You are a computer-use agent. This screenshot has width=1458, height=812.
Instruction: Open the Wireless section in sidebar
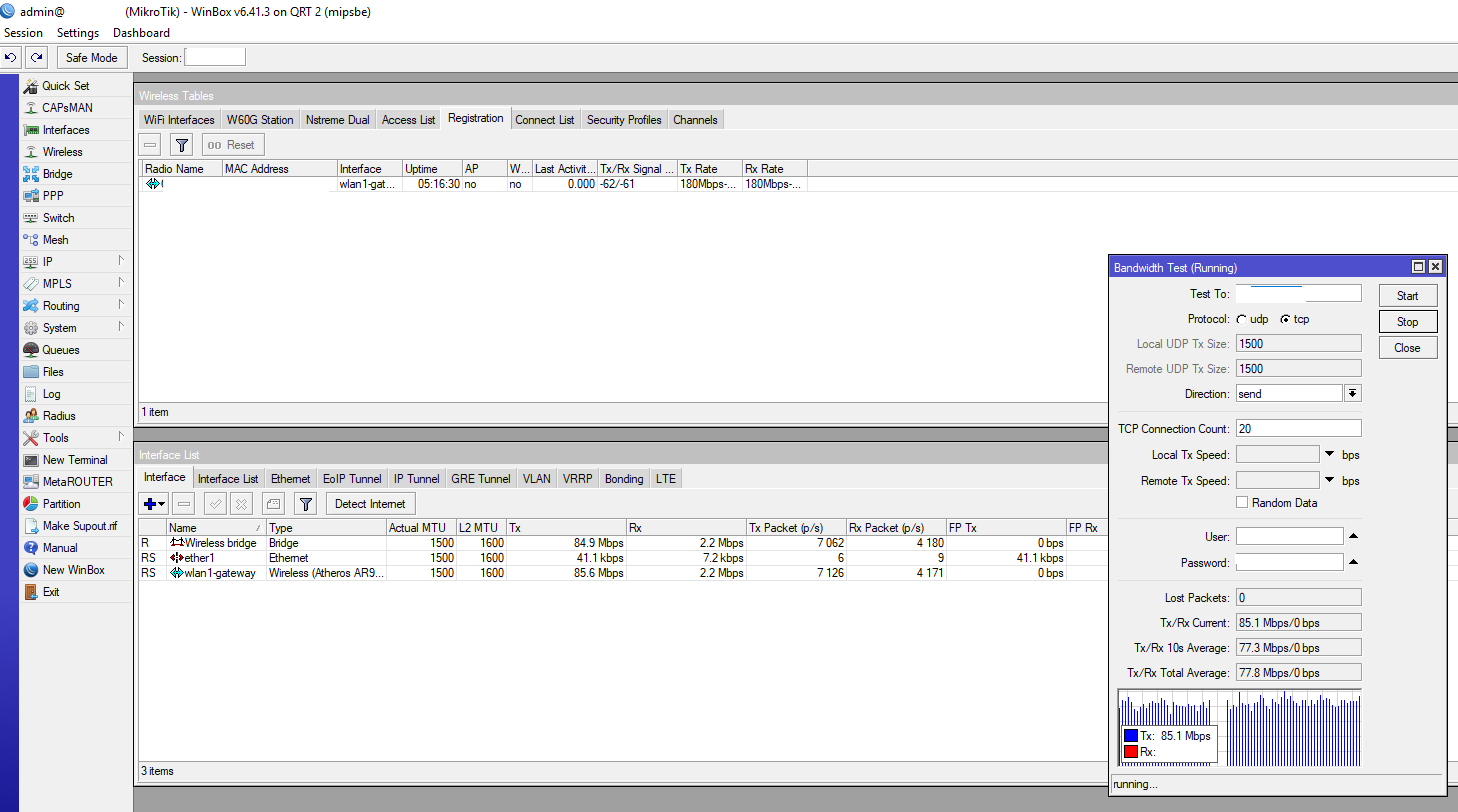coord(62,152)
